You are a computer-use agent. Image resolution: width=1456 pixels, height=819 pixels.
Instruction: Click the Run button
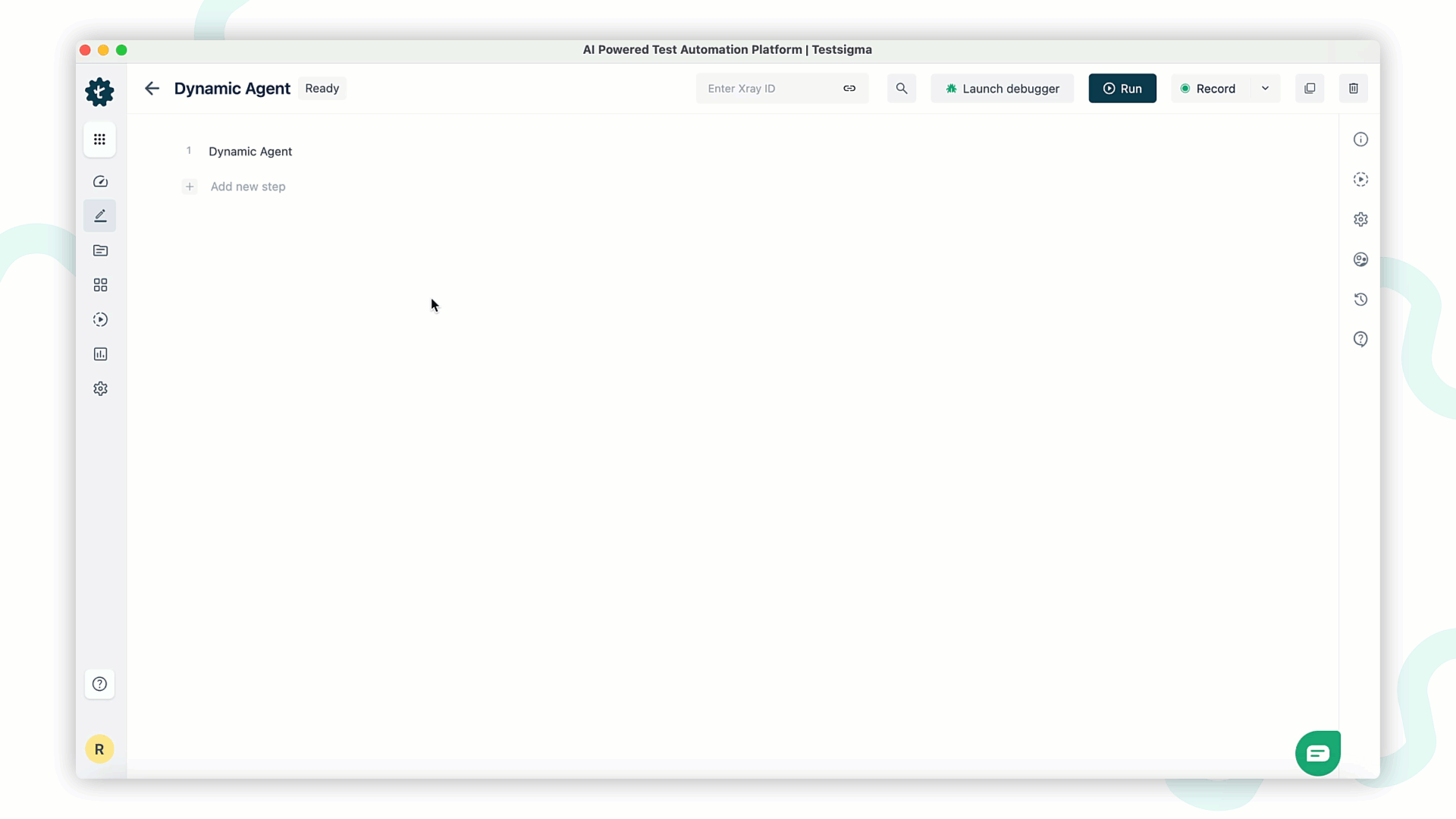[x=1122, y=89]
